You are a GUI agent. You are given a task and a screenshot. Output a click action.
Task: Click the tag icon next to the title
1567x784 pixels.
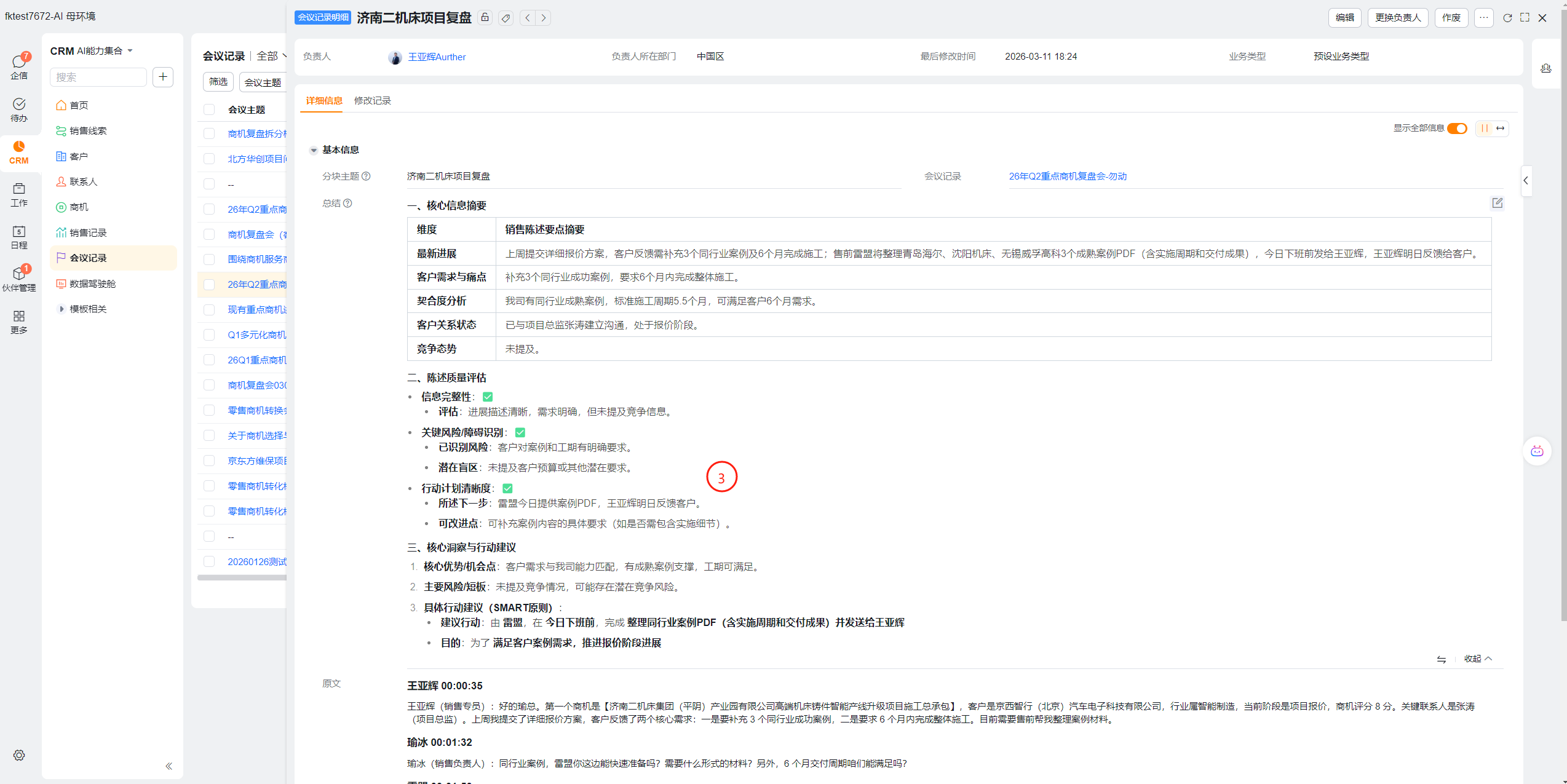(506, 18)
